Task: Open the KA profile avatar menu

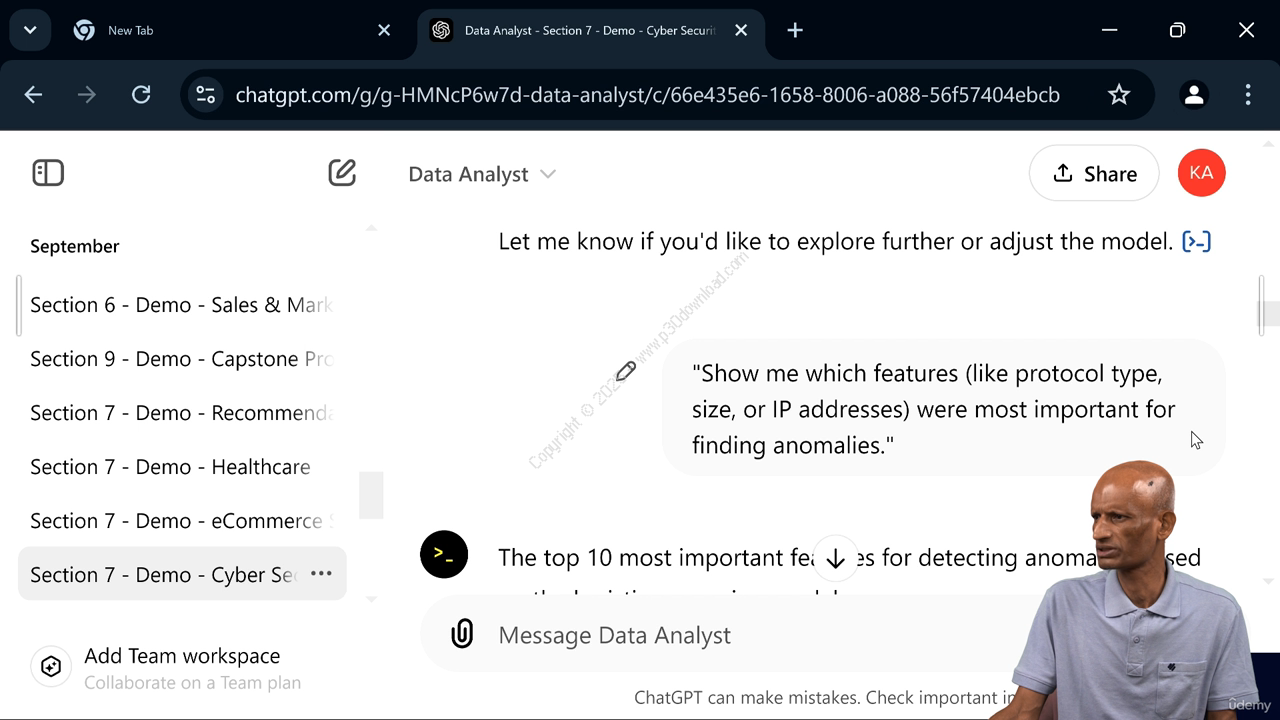Action: 1201,173
